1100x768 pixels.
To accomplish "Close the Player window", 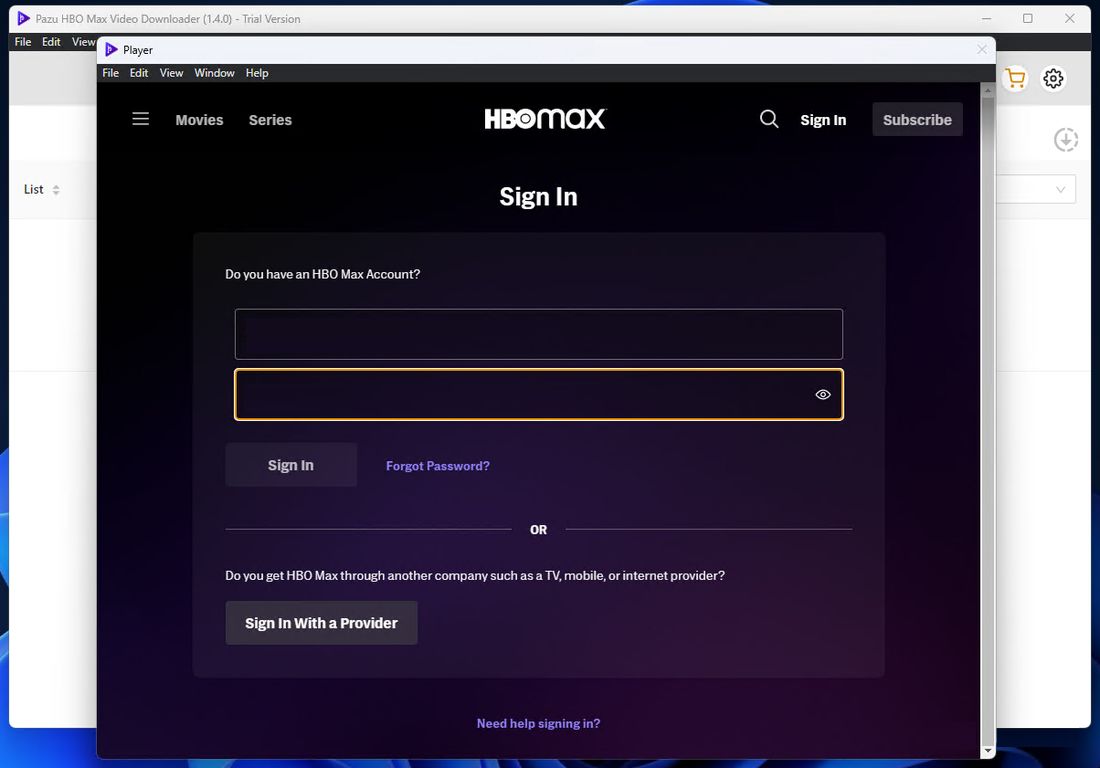I will tap(982, 49).
